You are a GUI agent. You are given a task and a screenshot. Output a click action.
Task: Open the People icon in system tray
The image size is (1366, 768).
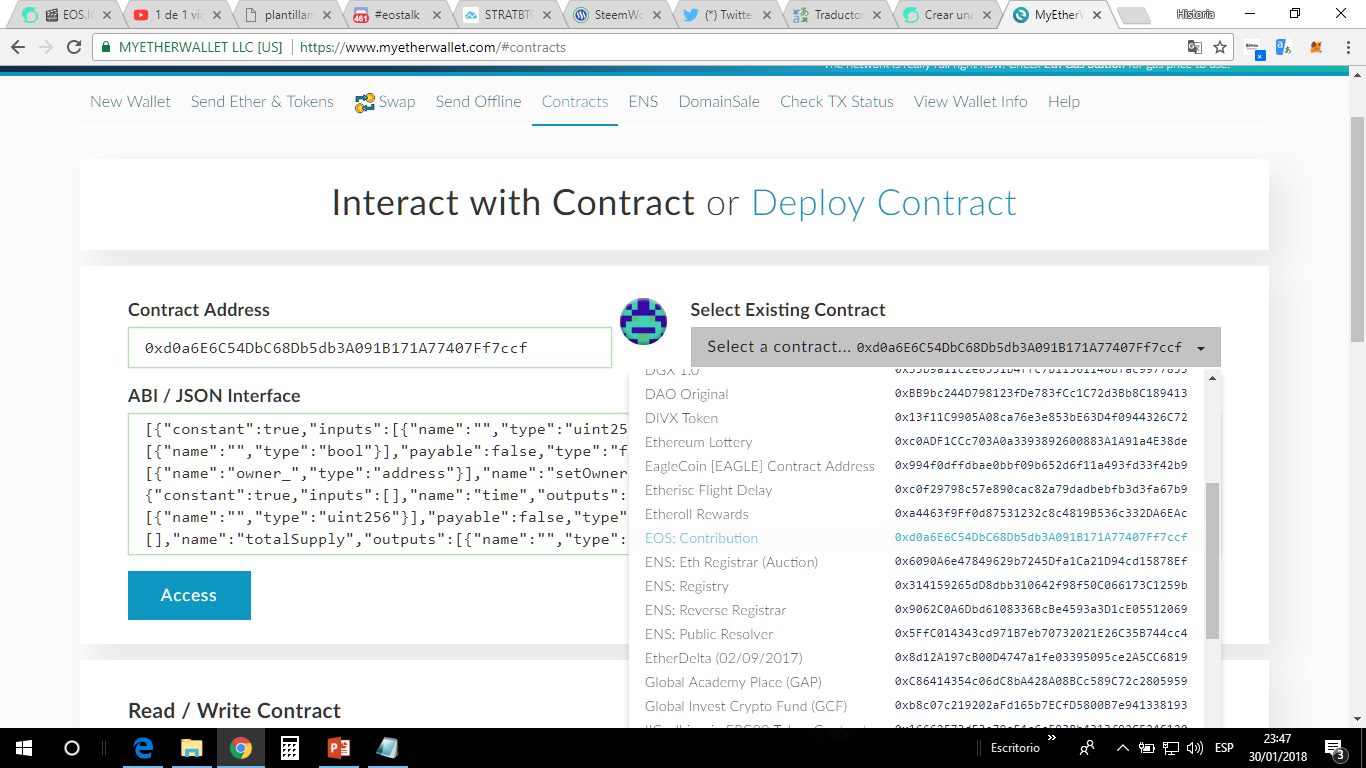1086,748
